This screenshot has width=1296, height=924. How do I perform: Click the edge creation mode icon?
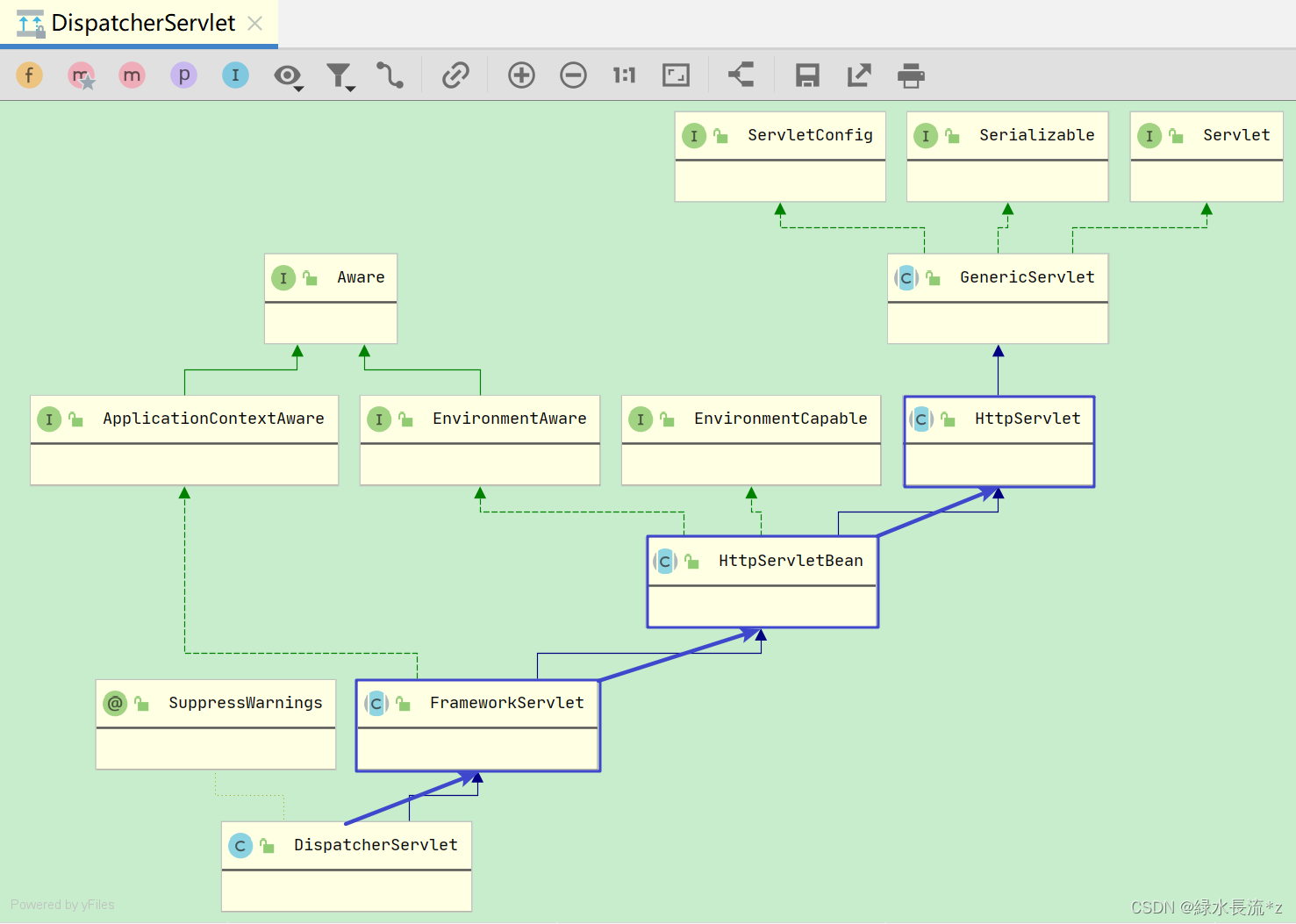point(390,75)
